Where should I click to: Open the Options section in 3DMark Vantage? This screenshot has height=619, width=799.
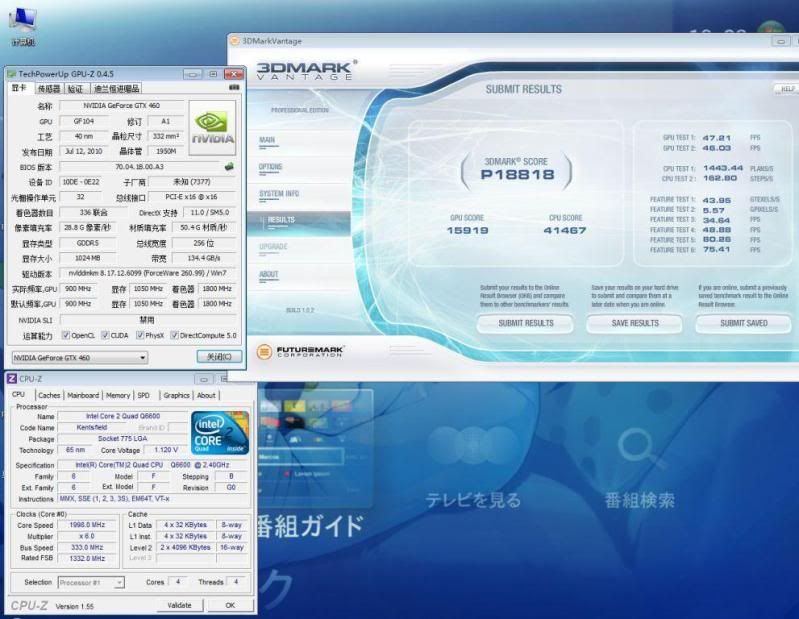pos(270,167)
